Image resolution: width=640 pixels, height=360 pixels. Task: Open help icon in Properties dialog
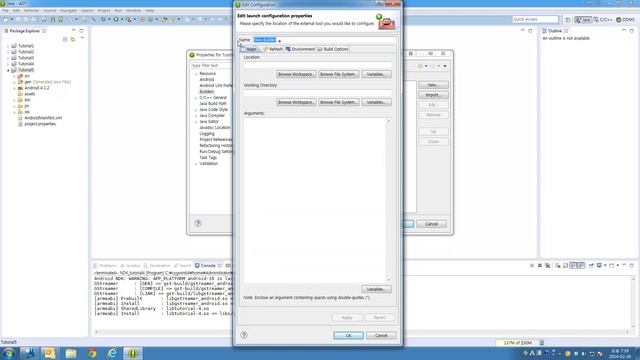point(198,223)
